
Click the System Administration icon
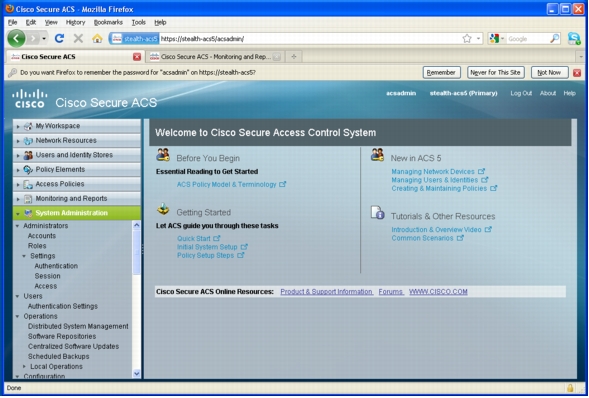(x=28, y=213)
